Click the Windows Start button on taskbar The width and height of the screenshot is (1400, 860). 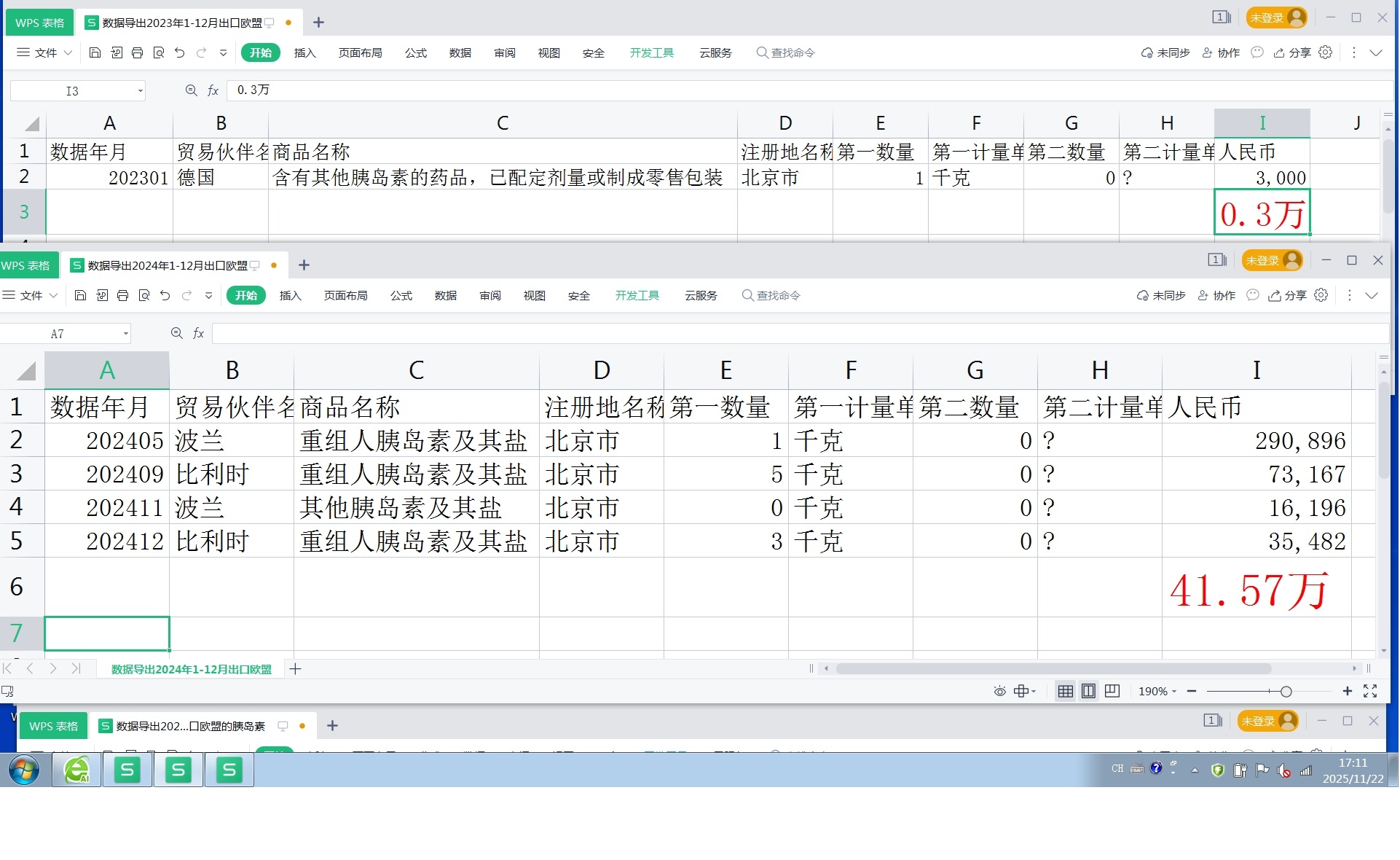(24, 770)
